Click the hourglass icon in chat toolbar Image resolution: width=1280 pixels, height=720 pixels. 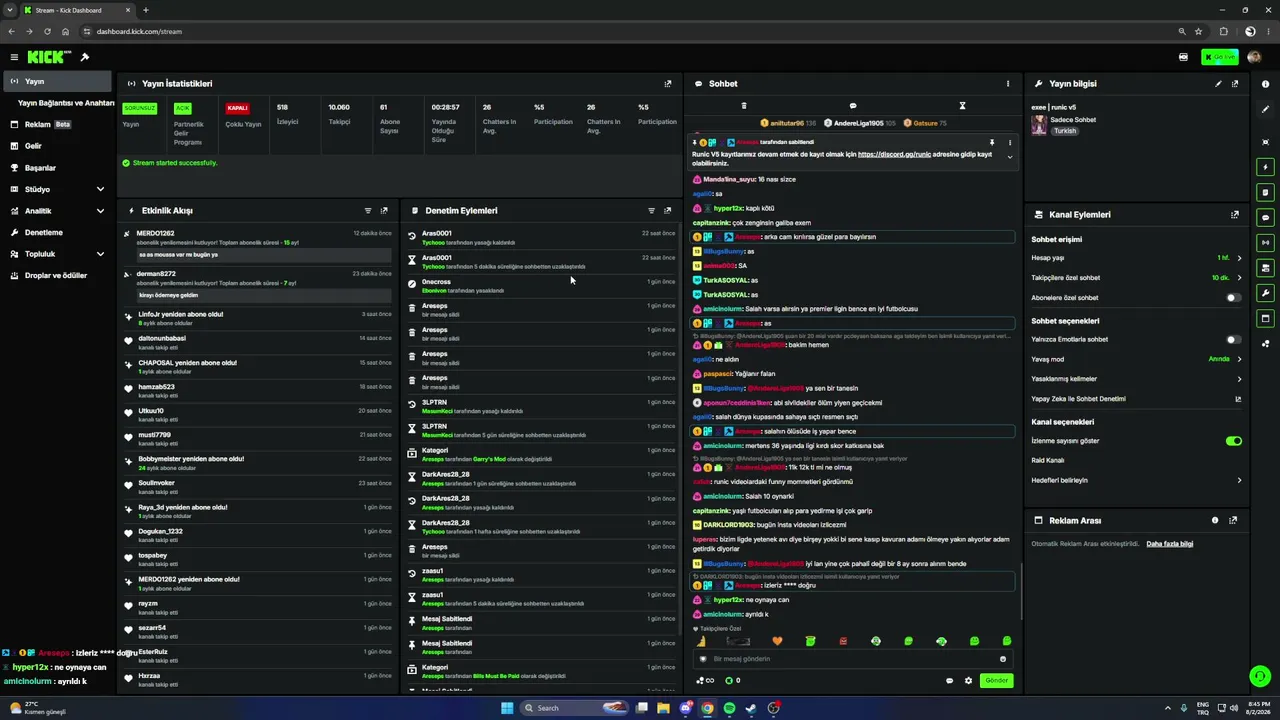click(962, 105)
